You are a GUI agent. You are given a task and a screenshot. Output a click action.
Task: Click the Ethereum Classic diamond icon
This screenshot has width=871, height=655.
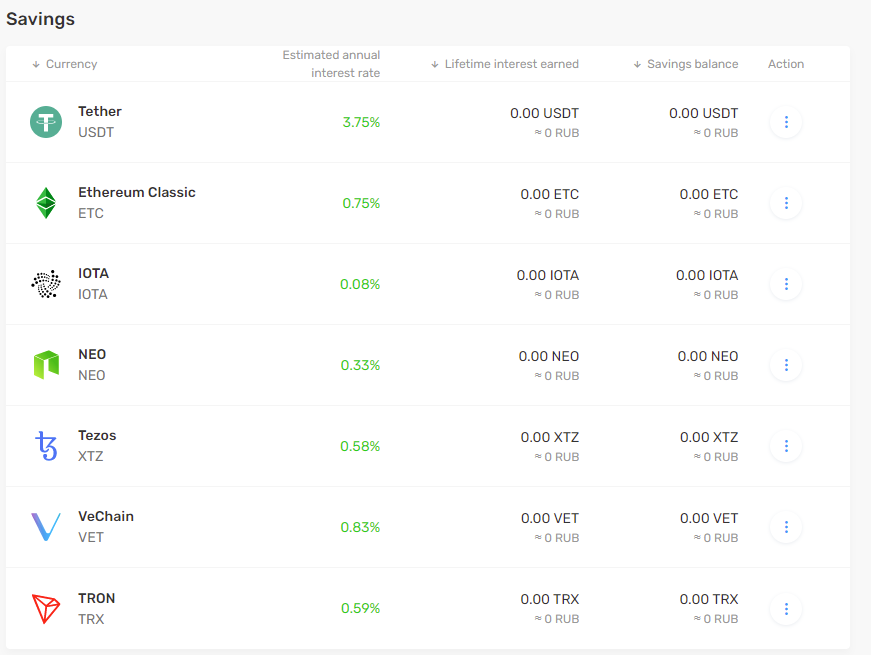point(46,203)
